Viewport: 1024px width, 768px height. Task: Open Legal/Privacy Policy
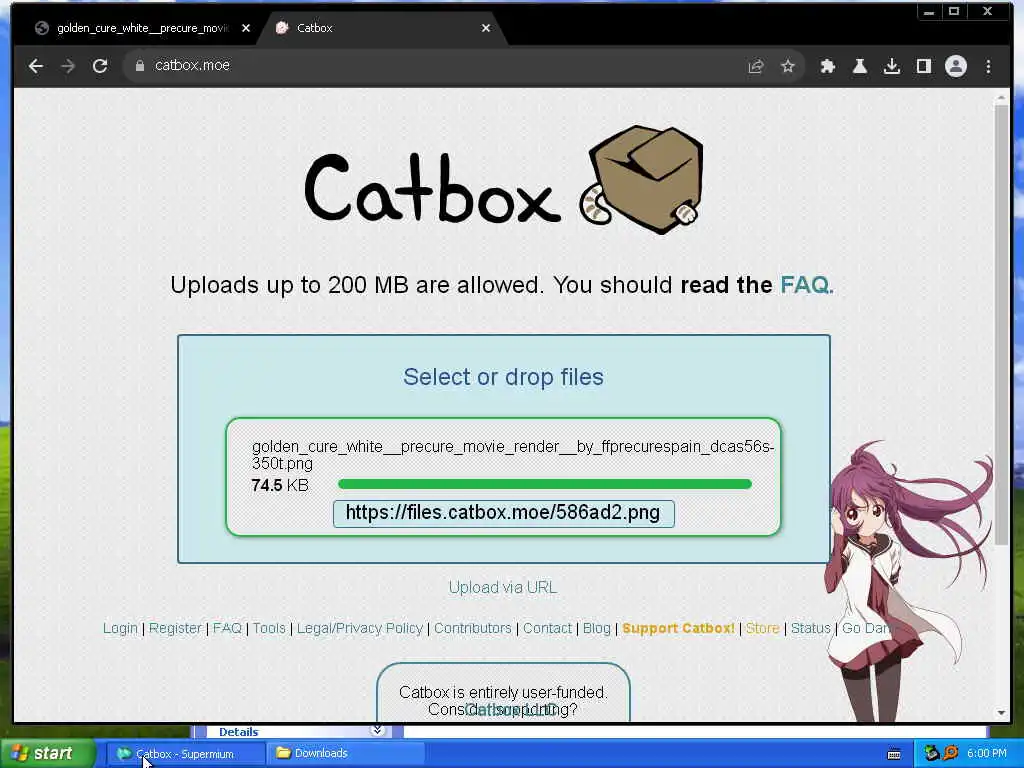(x=360, y=628)
